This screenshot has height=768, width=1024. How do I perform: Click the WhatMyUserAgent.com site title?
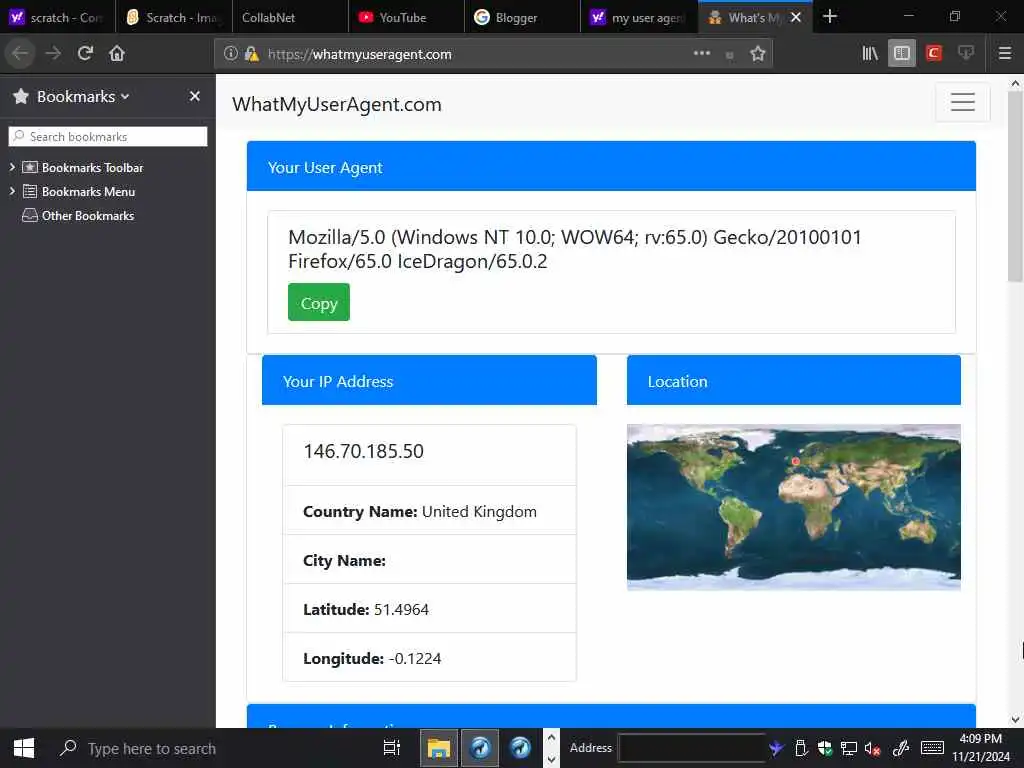tap(337, 104)
